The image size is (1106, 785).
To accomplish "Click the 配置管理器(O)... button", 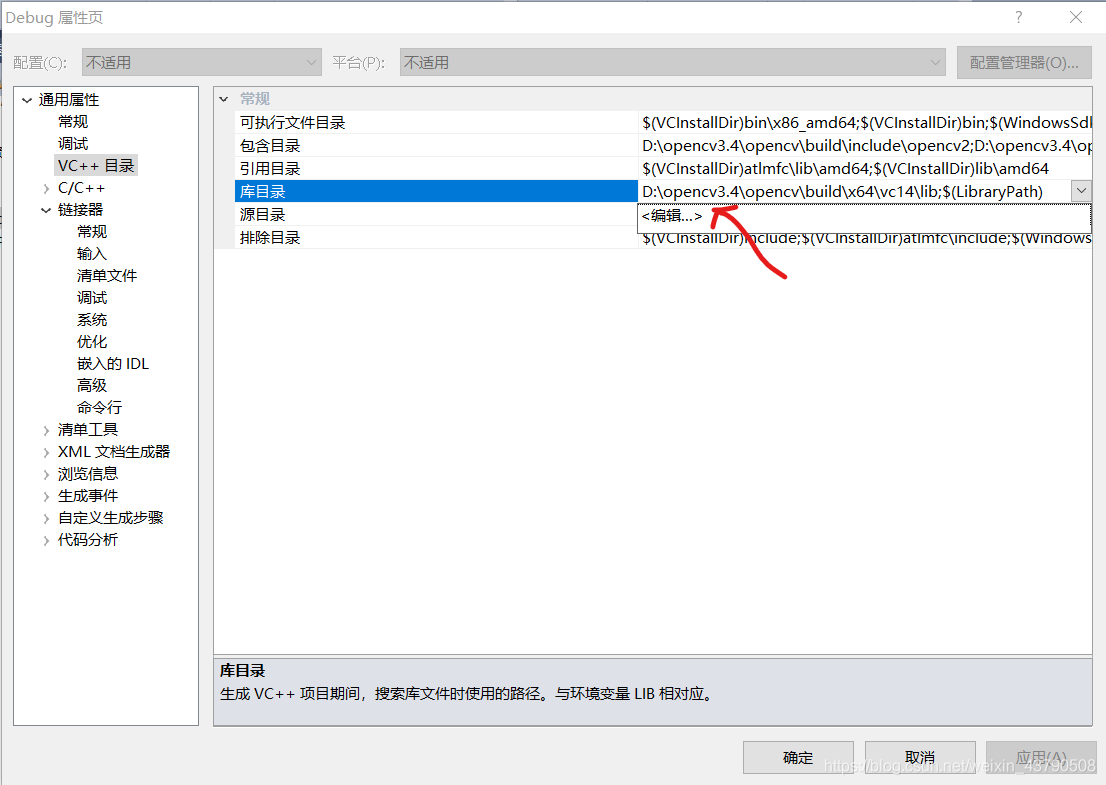I will [x=1024, y=62].
